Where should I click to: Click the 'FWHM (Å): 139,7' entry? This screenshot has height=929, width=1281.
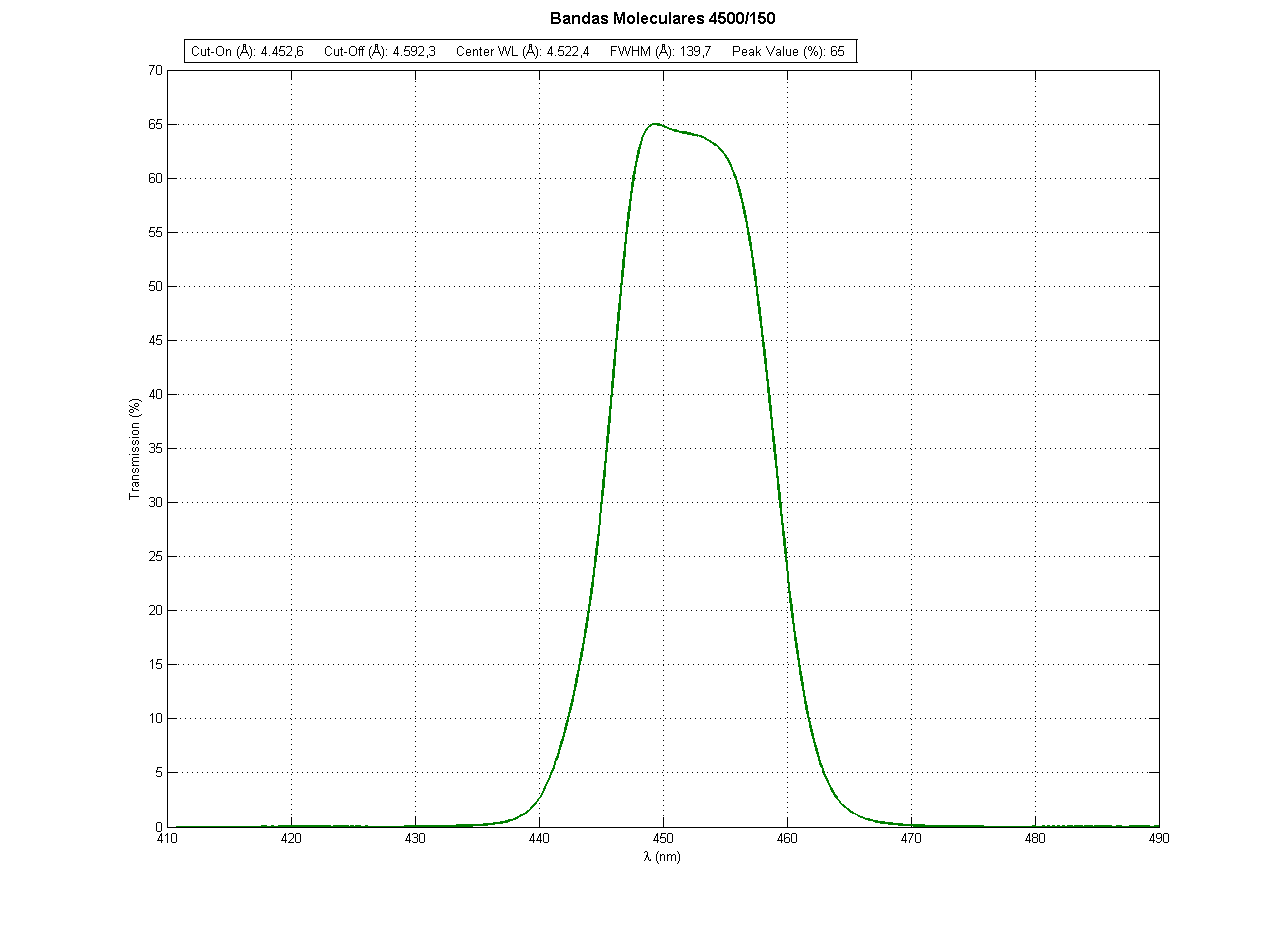[660, 52]
